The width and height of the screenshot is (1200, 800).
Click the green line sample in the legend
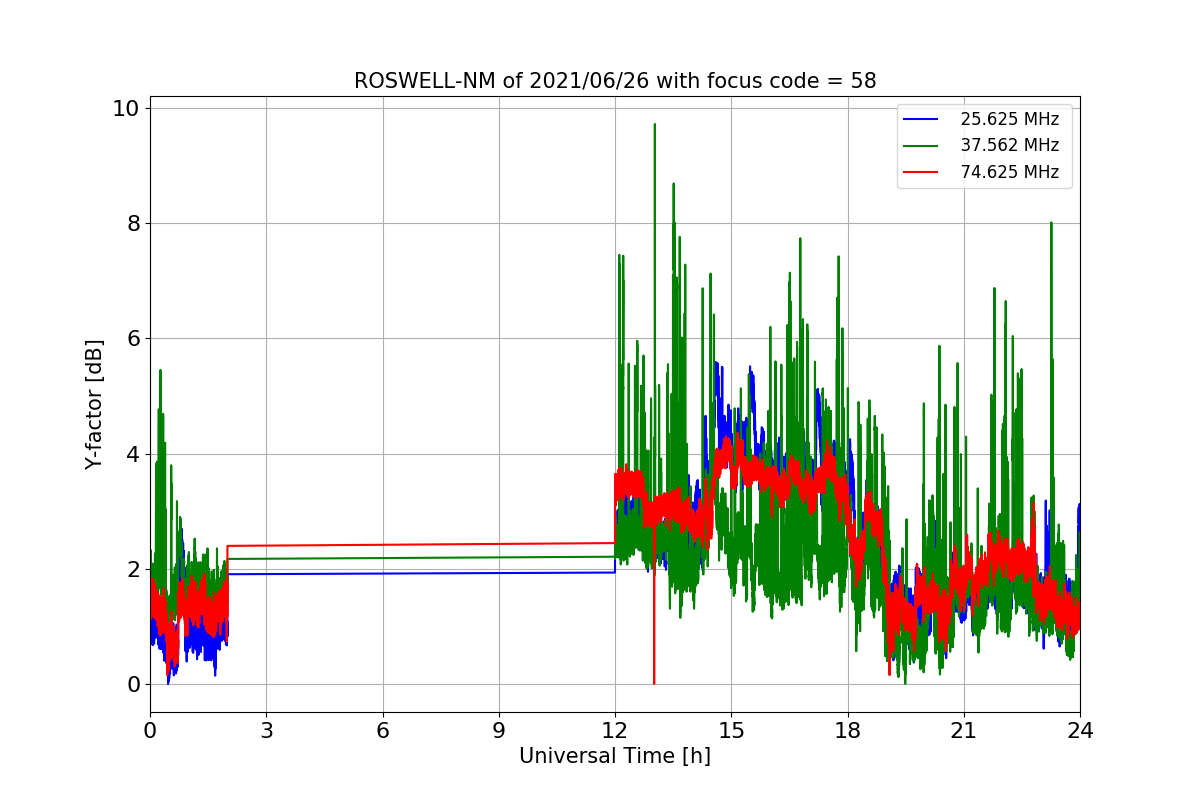click(x=922, y=145)
